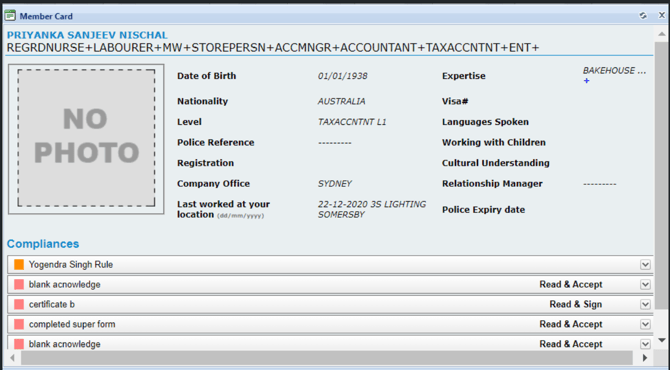Expand the certificate b dropdown arrow
This screenshot has width=670, height=370.
(x=645, y=305)
